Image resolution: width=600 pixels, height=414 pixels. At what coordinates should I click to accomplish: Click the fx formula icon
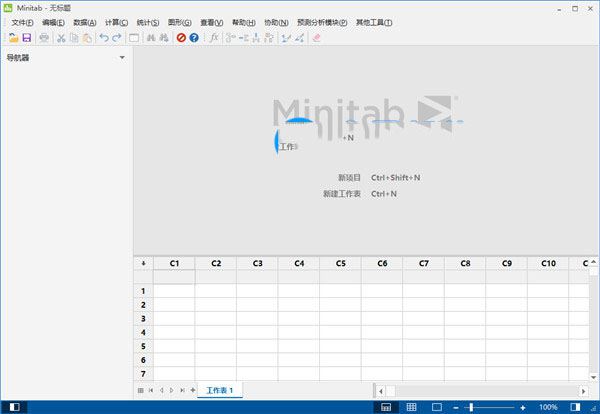(x=213, y=38)
